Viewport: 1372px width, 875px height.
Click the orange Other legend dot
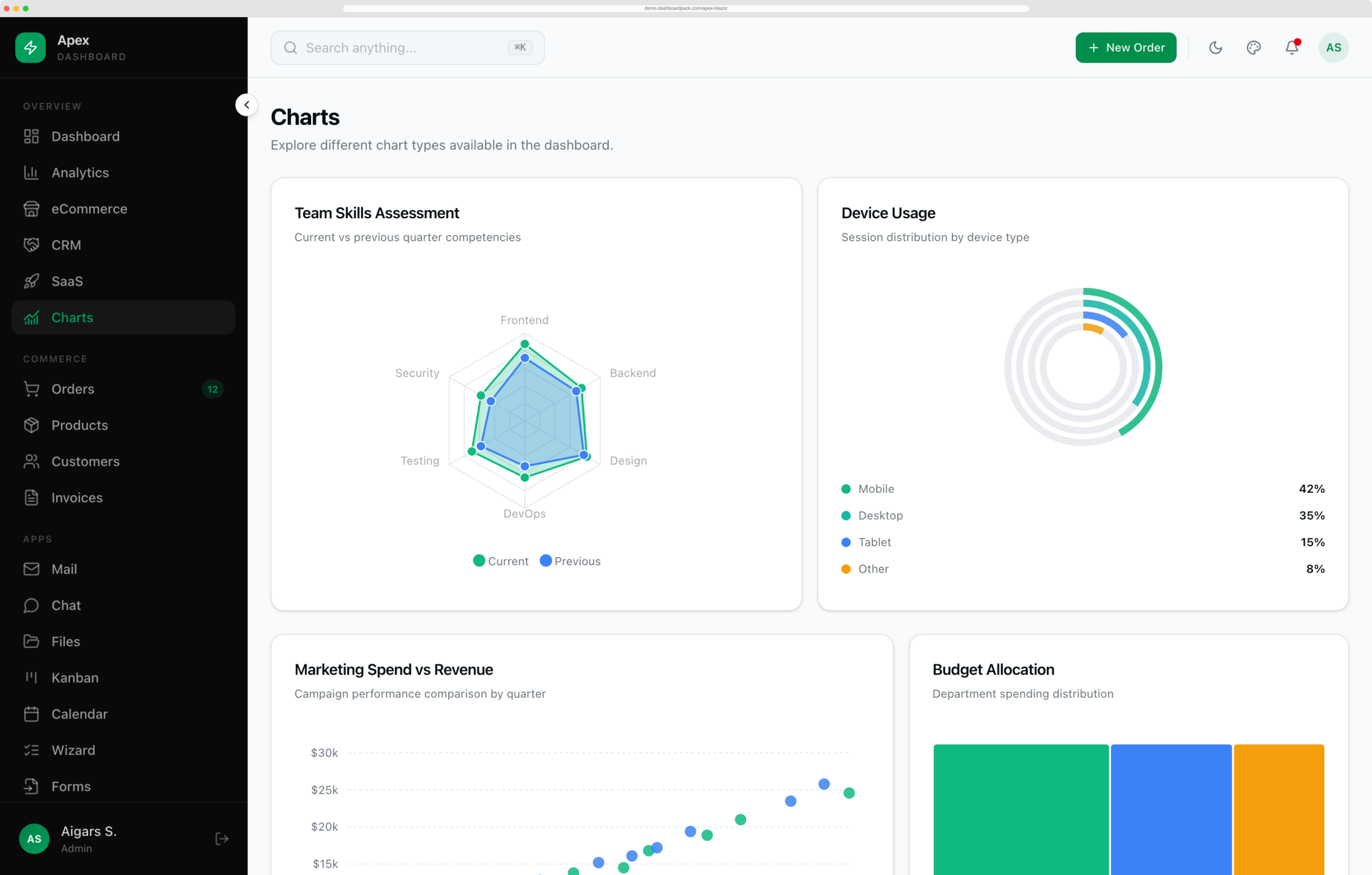pyautogui.click(x=846, y=569)
